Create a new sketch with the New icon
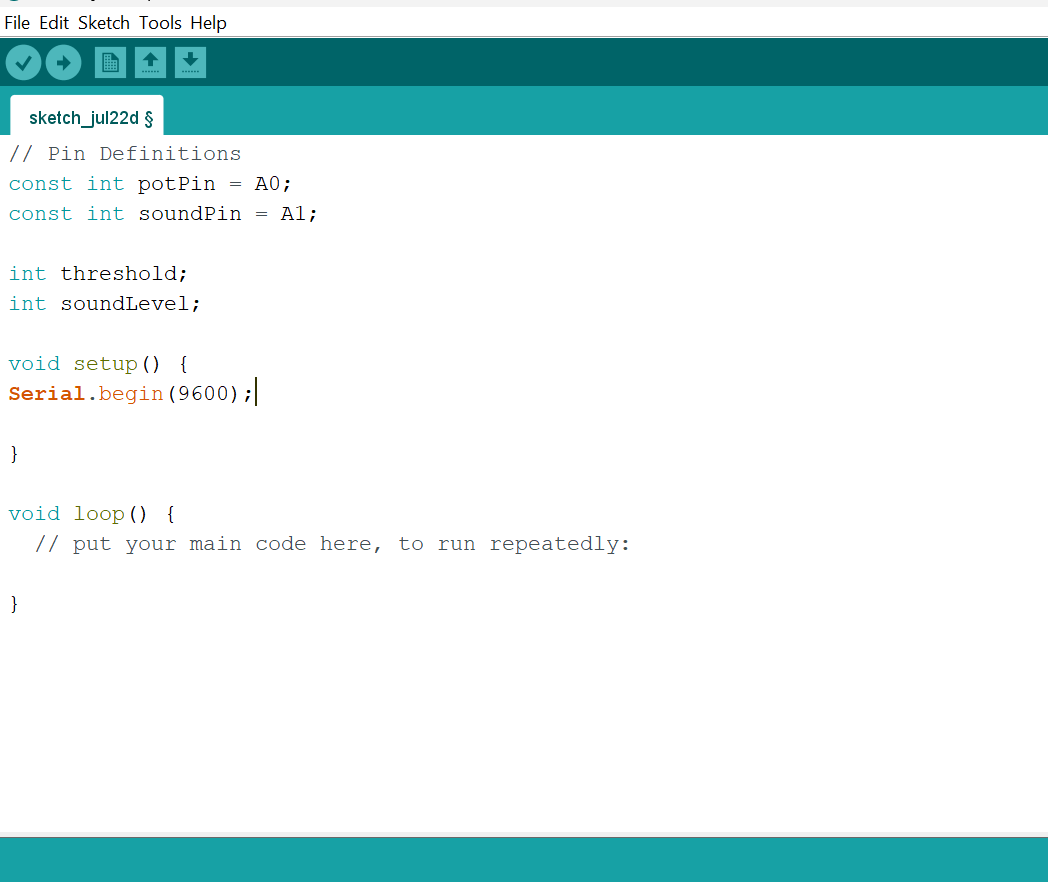Image resolution: width=1048 pixels, height=882 pixels. tap(110, 63)
